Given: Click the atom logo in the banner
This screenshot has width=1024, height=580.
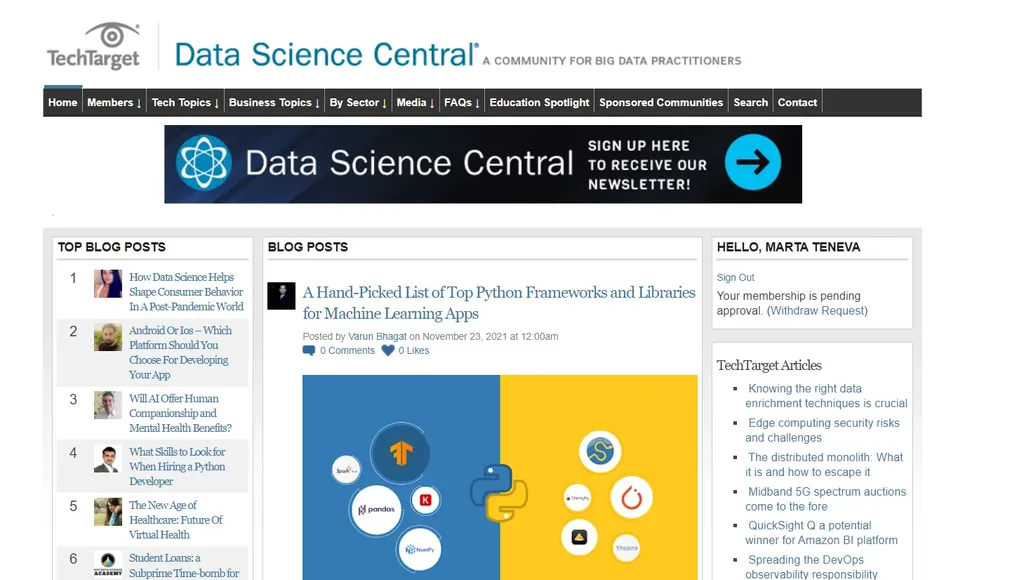Looking at the screenshot, I should [204, 163].
